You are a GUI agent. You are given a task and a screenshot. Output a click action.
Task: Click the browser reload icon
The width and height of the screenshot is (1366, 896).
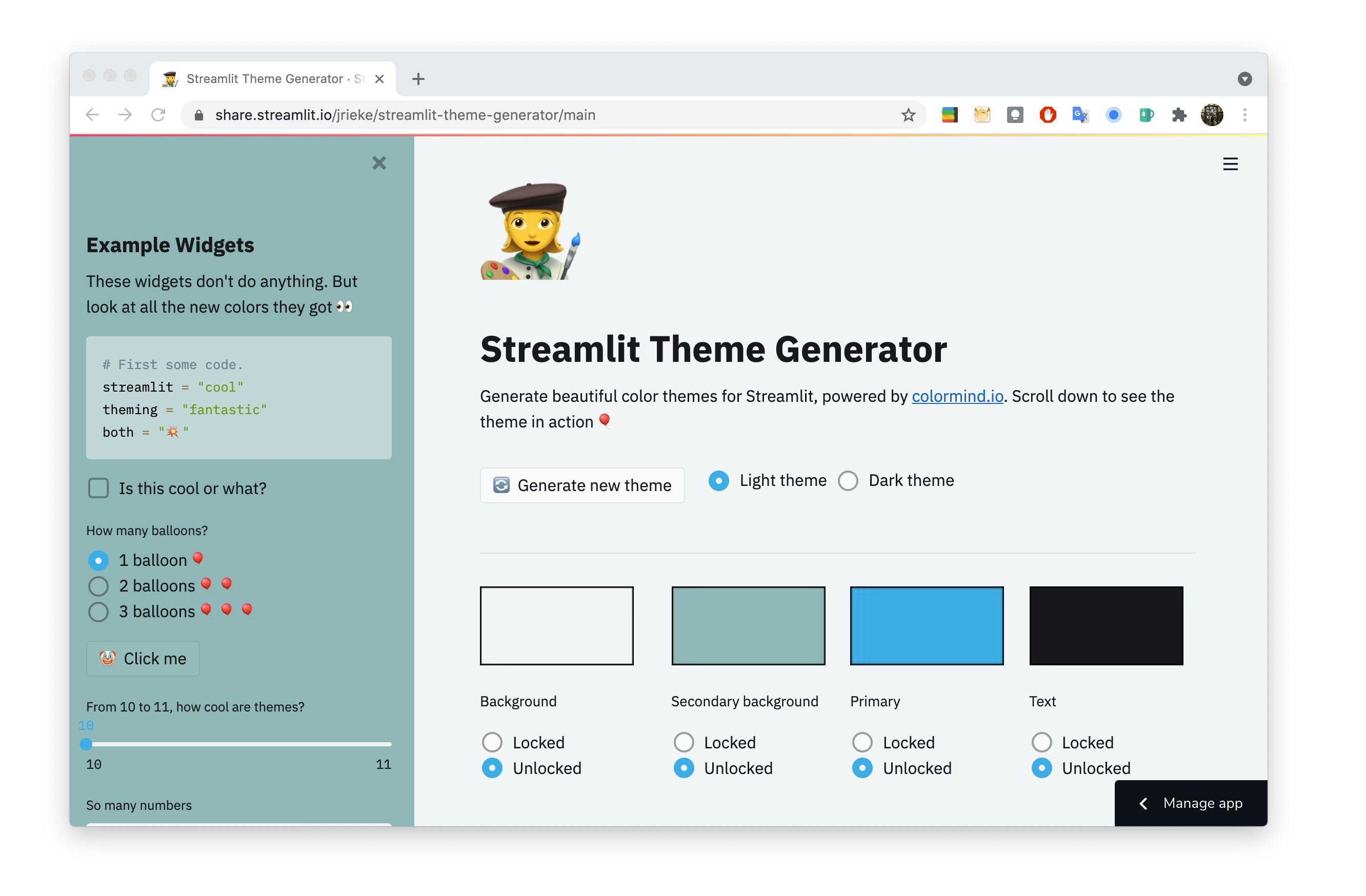[x=158, y=115]
